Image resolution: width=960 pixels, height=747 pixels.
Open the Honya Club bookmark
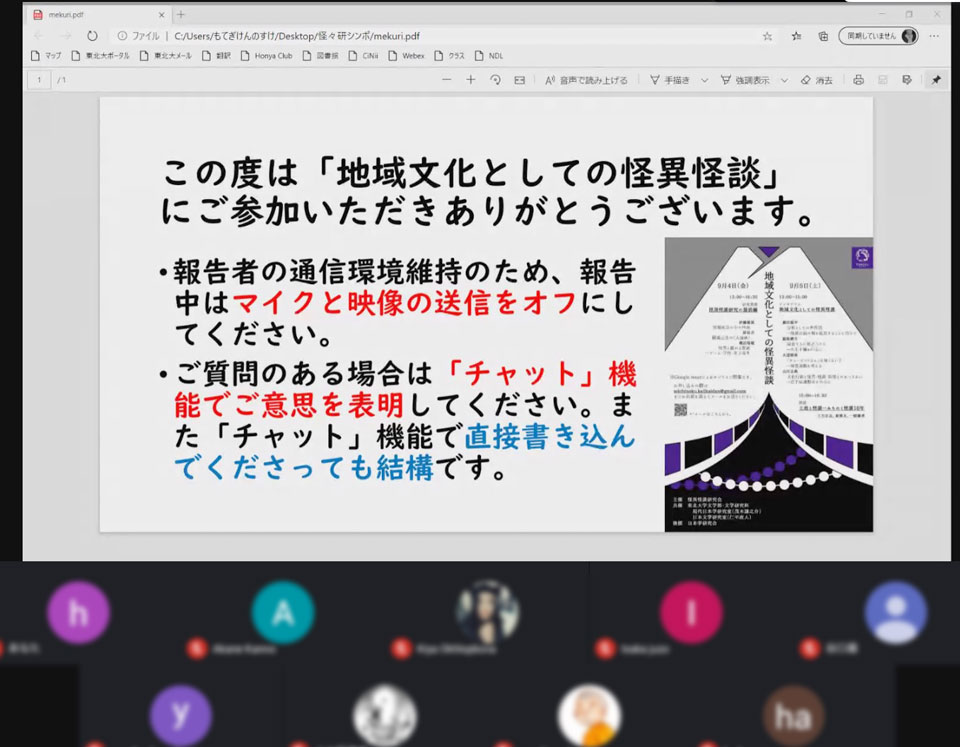pyautogui.click(x=266, y=56)
